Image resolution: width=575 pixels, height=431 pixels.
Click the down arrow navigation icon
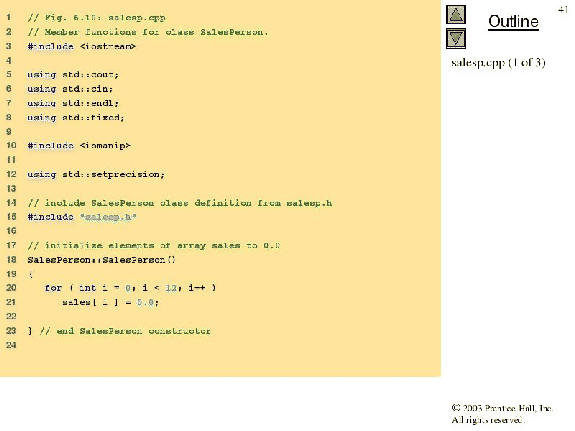(456, 39)
